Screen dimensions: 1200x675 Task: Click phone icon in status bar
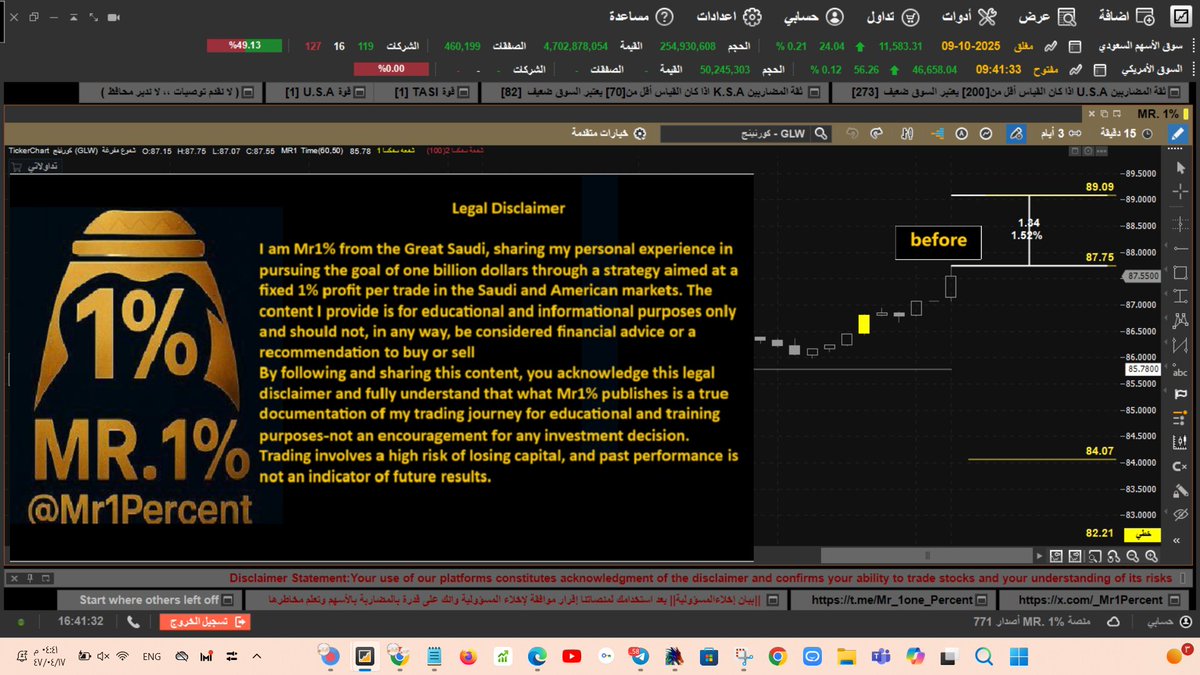[135, 622]
